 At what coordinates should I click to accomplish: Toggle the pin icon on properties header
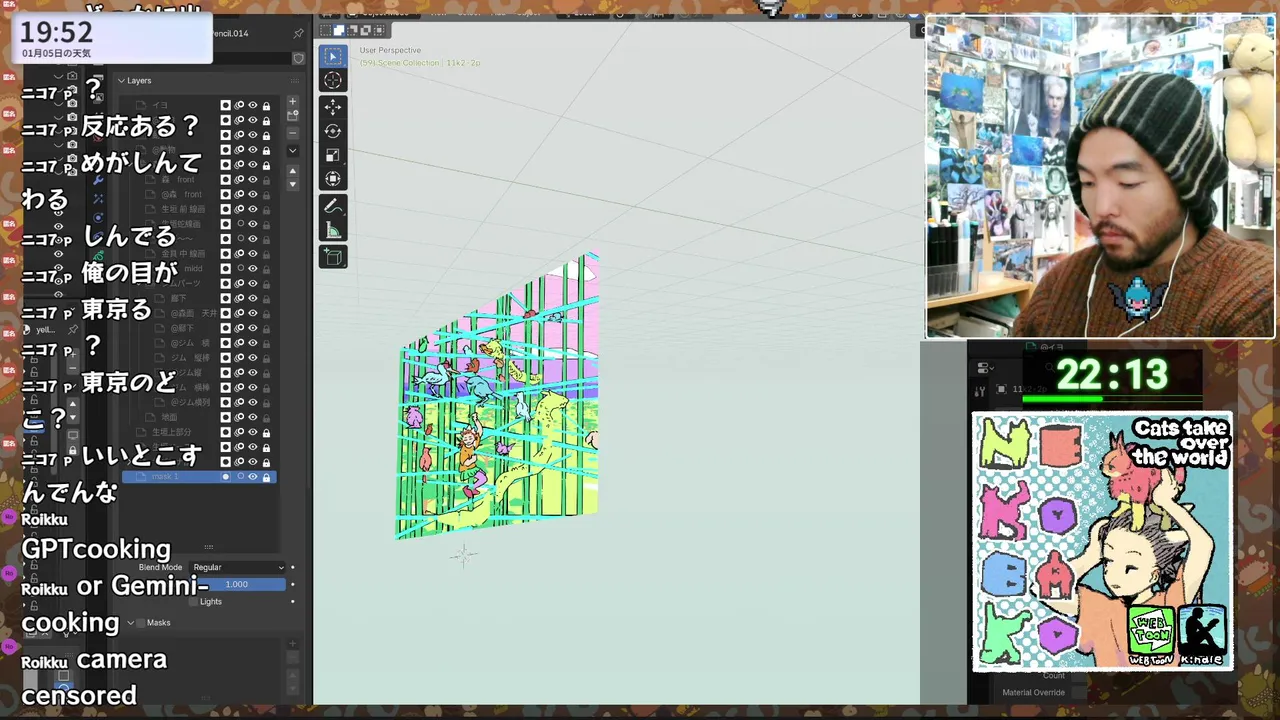coord(298,33)
